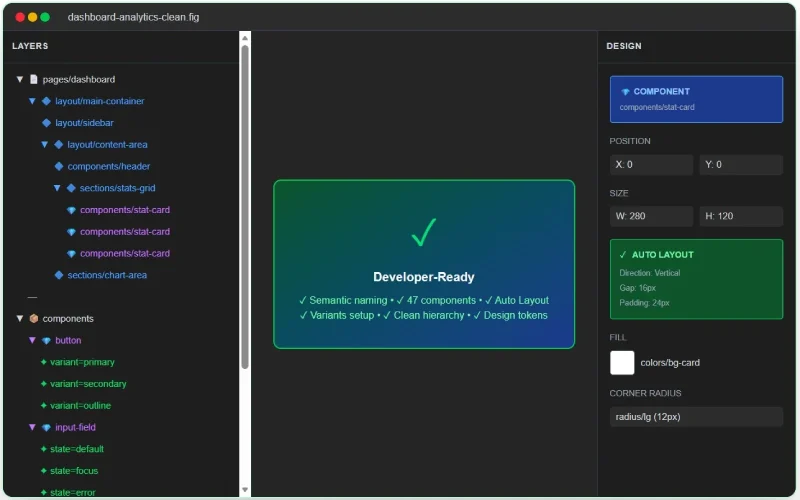Click the component gem icon beside button
Image resolution: width=800 pixels, height=500 pixels.
pos(46,341)
